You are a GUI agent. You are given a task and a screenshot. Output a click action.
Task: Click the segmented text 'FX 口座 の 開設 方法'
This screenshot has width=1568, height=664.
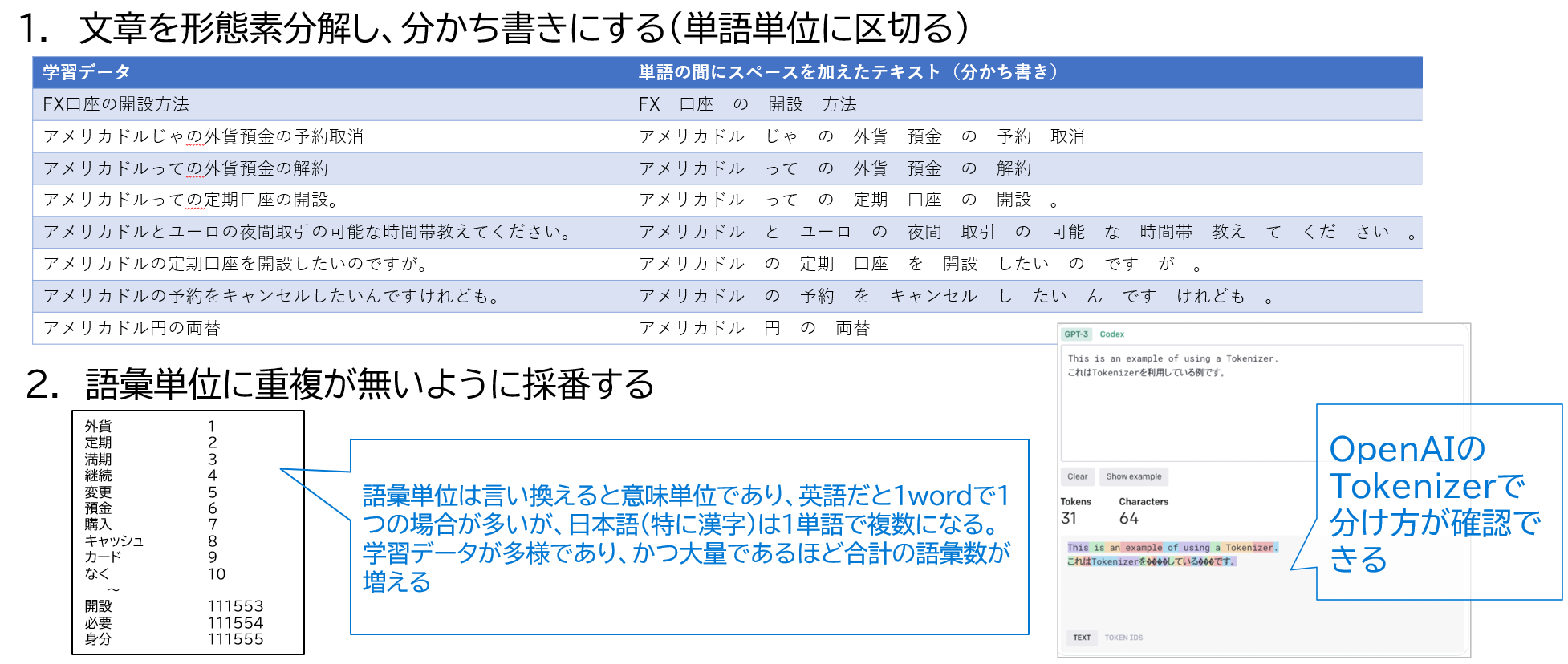(748, 104)
